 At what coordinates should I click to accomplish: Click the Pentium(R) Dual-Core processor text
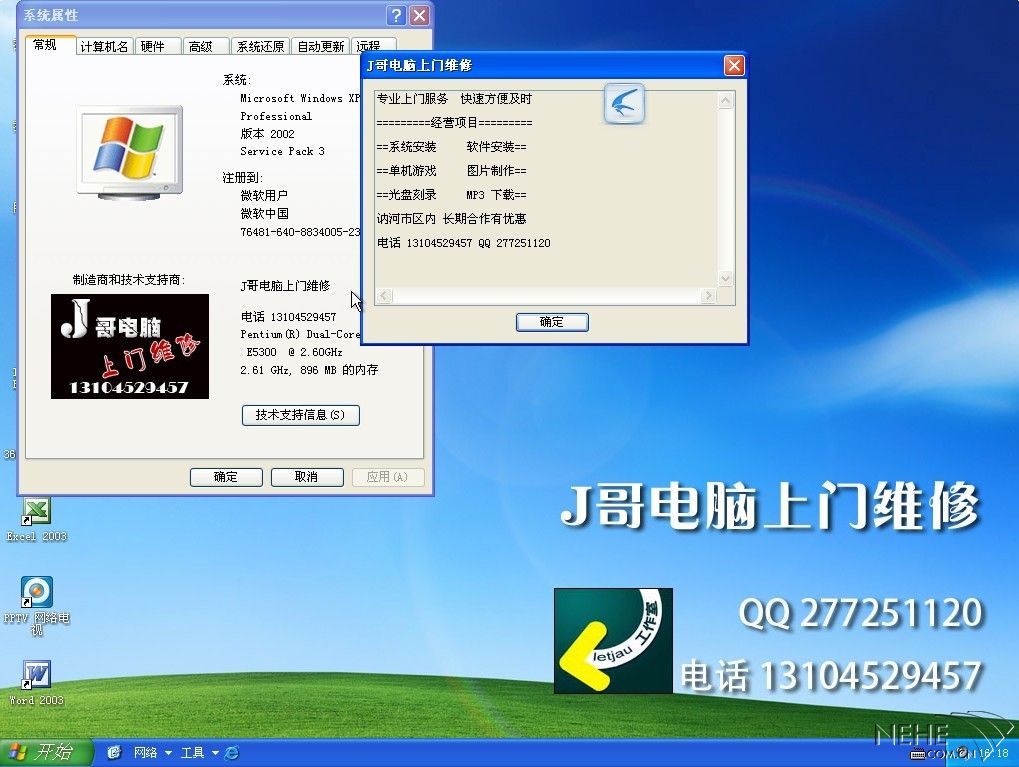[300, 334]
